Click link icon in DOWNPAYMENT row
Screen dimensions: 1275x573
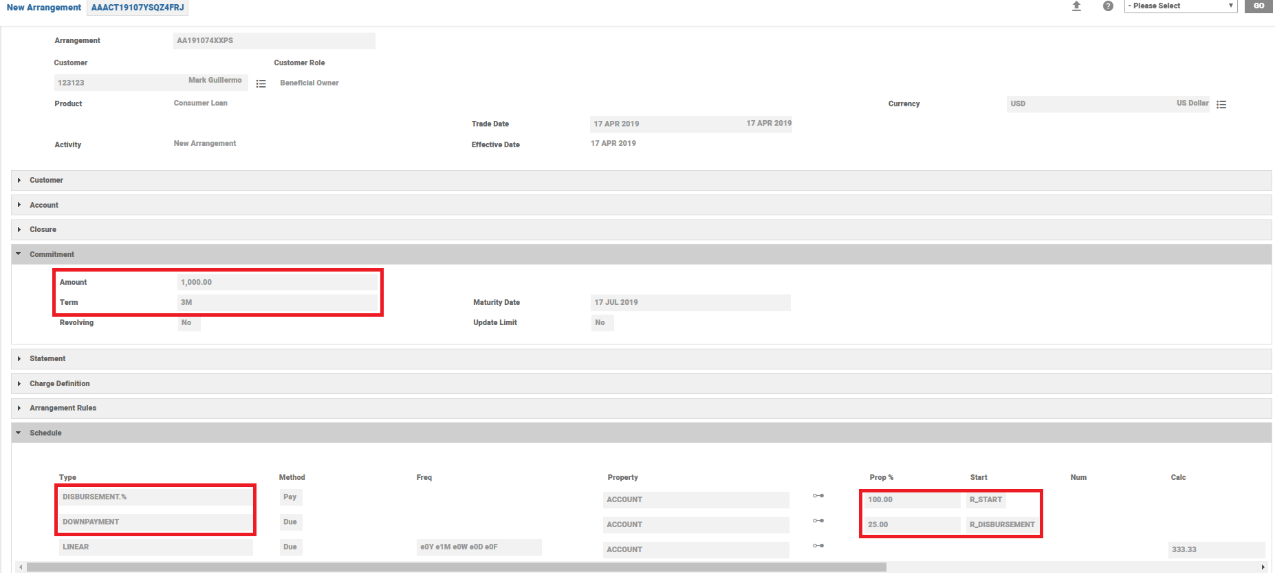point(818,520)
